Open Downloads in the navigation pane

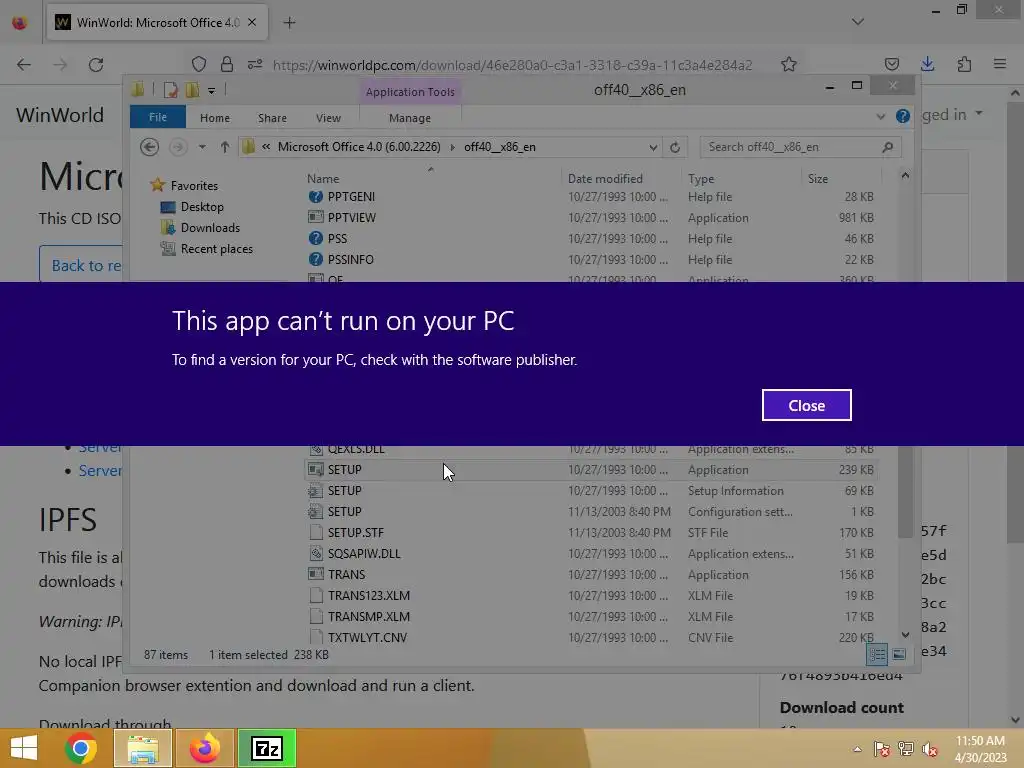pyautogui.click(x=210, y=227)
